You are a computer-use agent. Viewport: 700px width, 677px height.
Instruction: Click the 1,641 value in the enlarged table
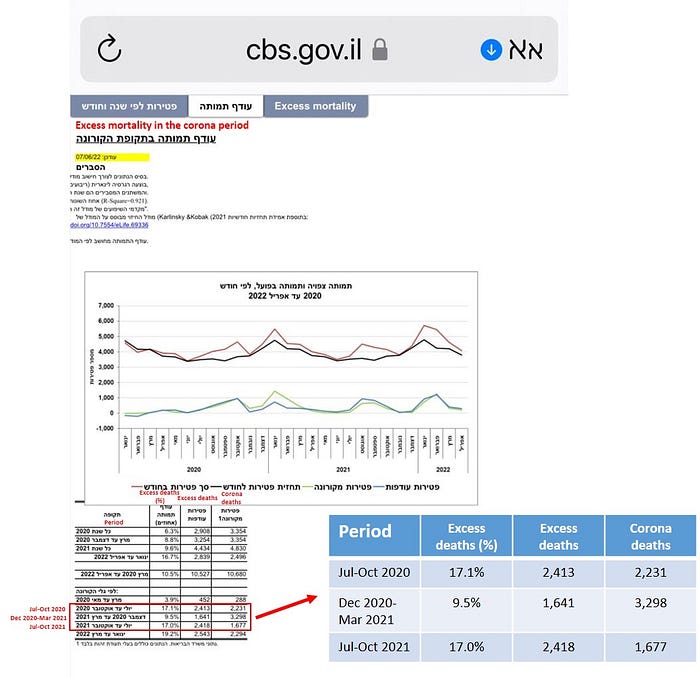tap(558, 602)
